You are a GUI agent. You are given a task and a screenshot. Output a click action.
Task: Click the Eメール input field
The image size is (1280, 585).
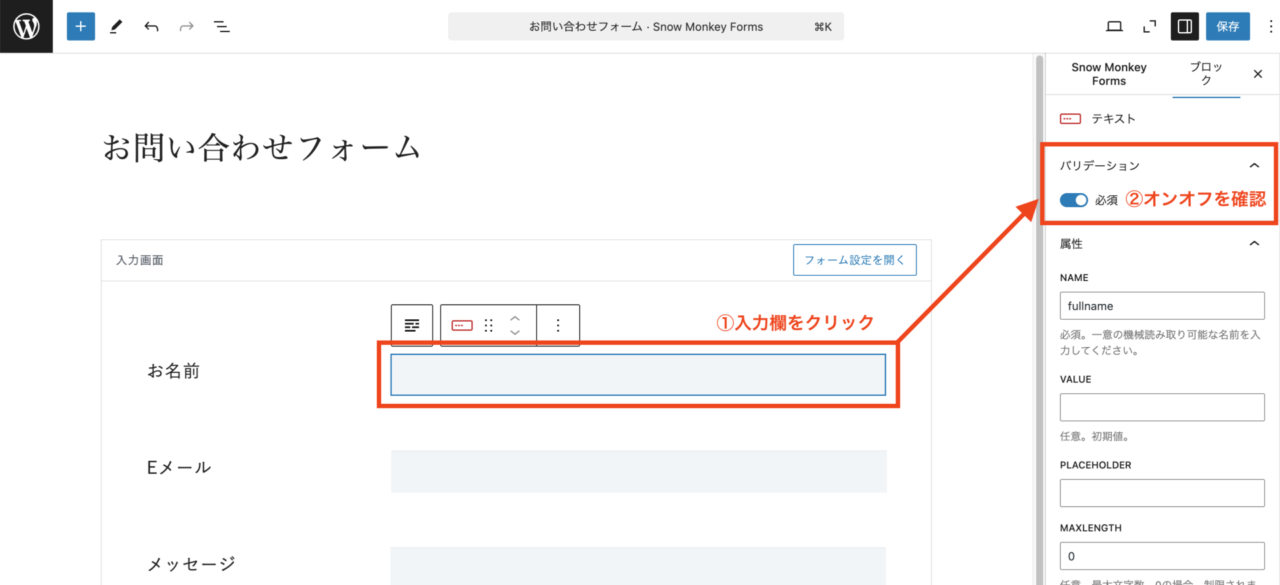tap(638, 471)
